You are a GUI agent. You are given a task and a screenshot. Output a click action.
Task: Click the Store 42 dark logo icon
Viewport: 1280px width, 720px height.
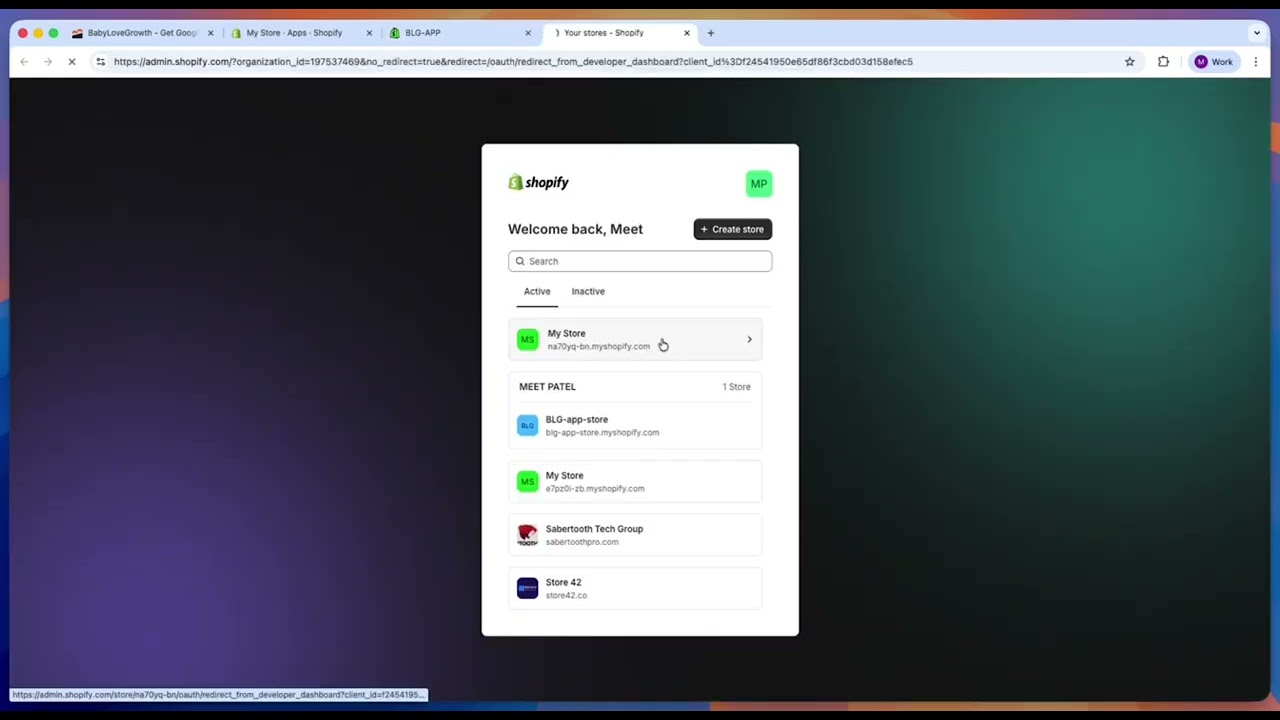tap(527, 588)
